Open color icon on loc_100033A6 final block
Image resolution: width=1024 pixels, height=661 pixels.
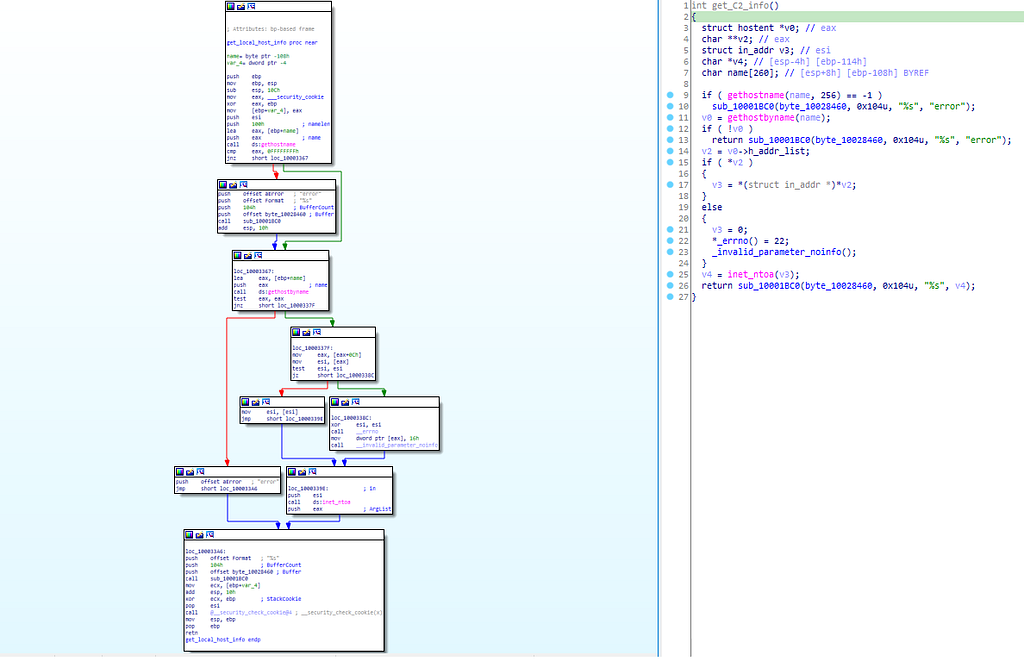189,534
